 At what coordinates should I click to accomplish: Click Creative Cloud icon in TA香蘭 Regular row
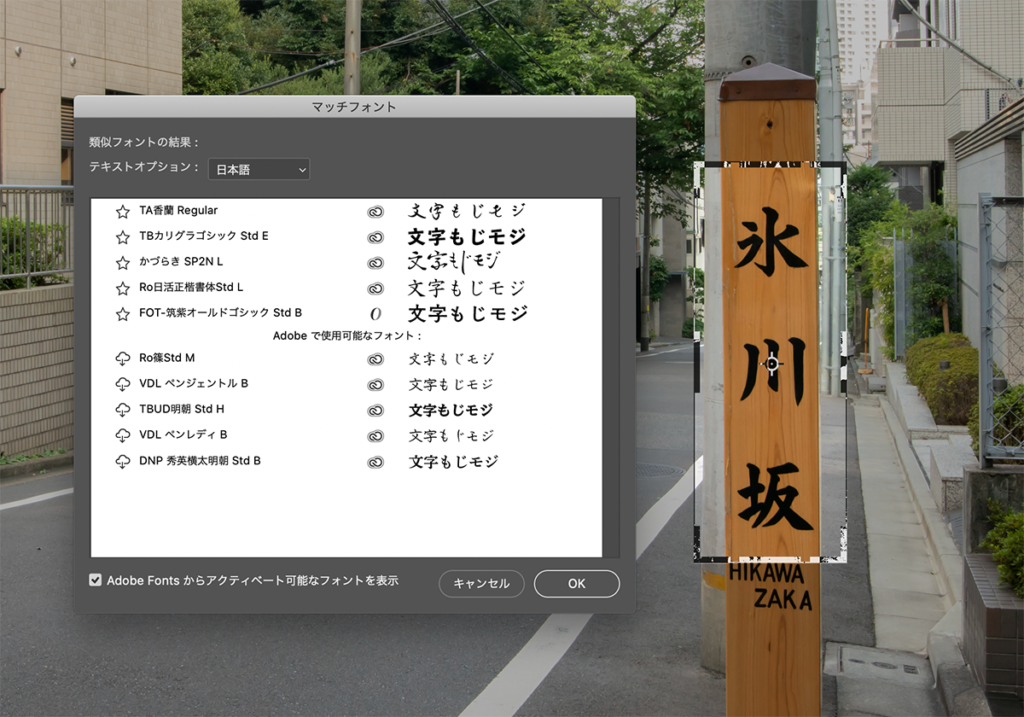[376, 212]
